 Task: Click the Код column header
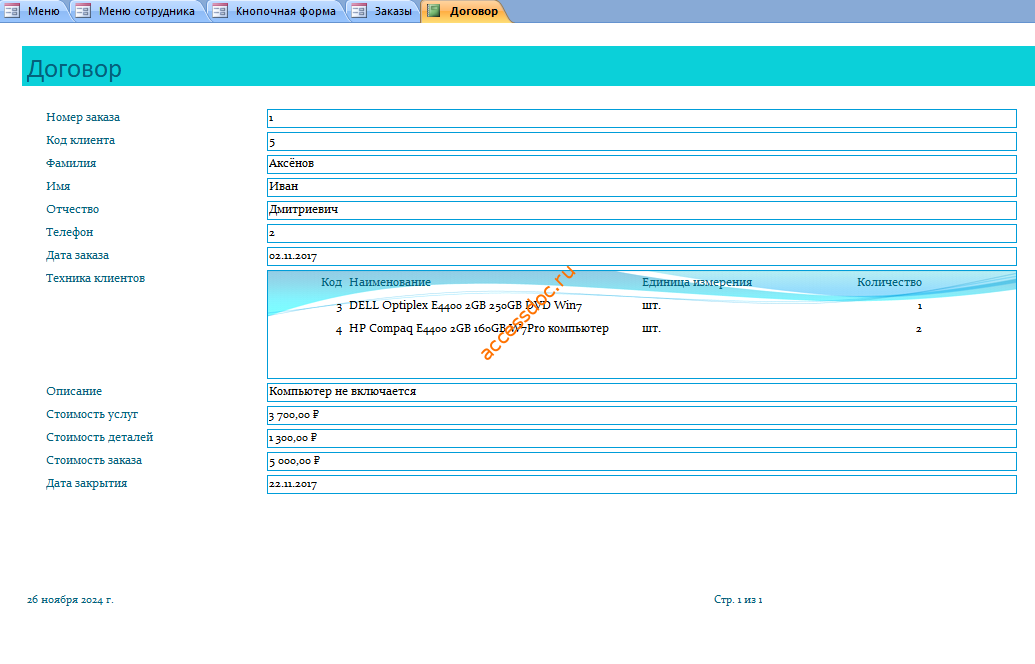(331, 282)
